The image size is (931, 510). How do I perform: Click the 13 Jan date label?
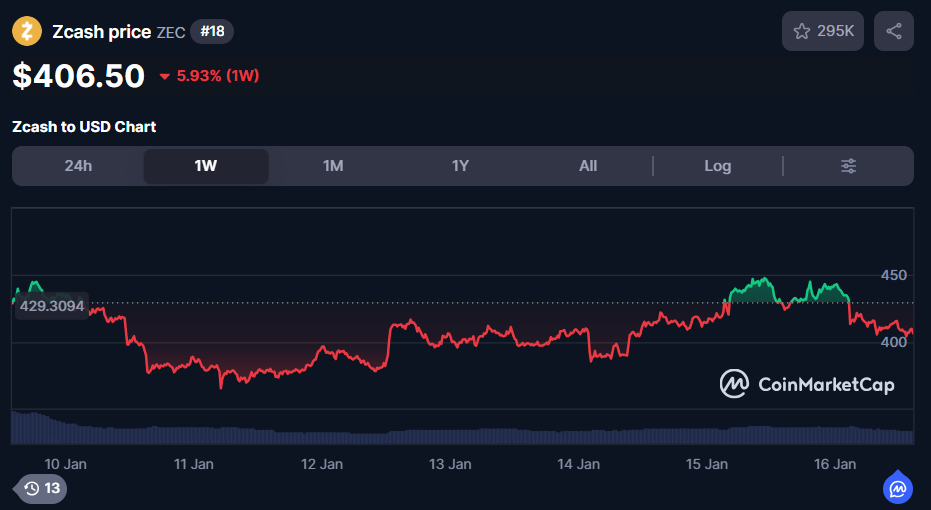(450, 464)
